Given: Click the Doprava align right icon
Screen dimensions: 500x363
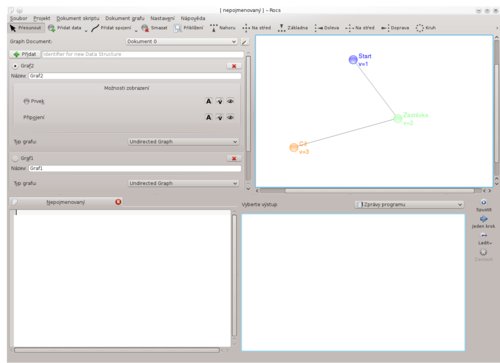Looking at the screenshot, I should [395, 28].
